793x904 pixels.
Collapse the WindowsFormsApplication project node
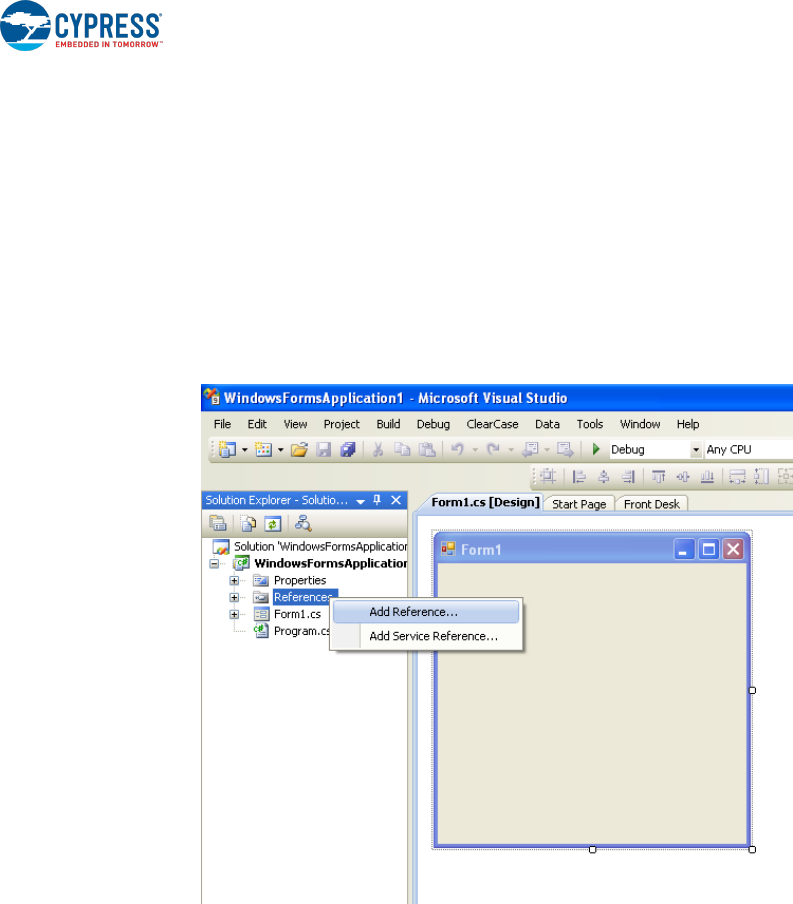click(214, 563)
